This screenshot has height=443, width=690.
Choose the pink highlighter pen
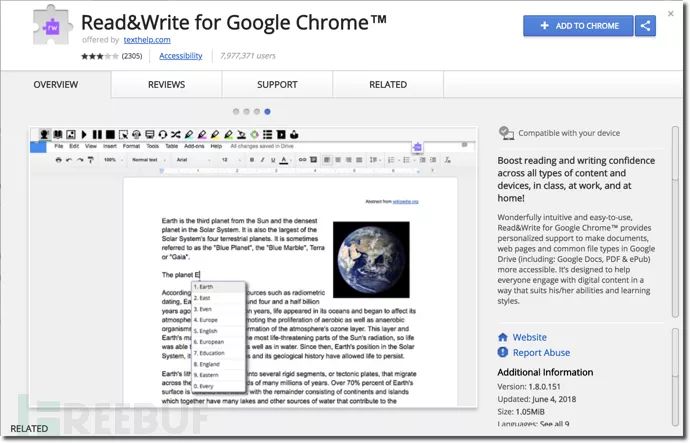(202, 134)
